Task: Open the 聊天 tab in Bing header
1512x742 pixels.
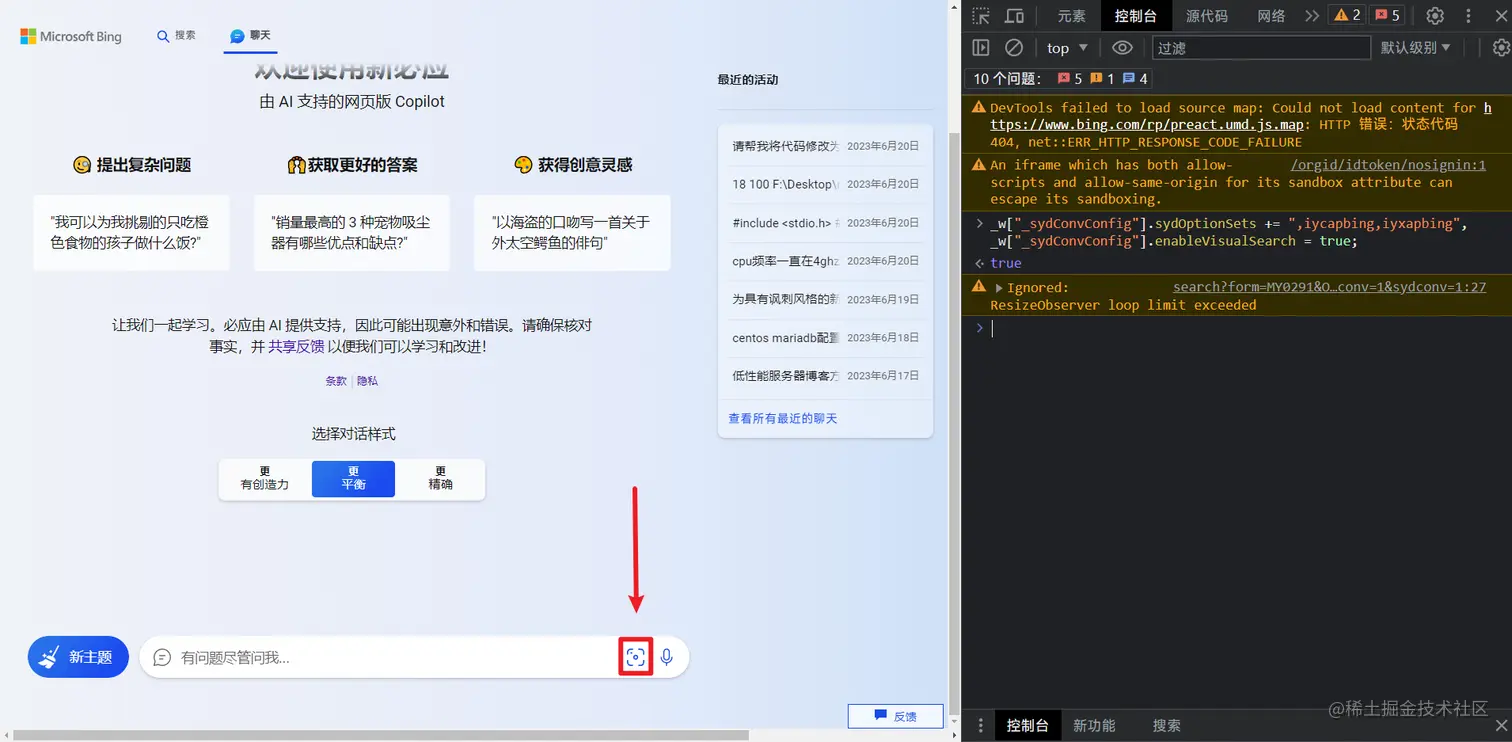Action: 250,36
